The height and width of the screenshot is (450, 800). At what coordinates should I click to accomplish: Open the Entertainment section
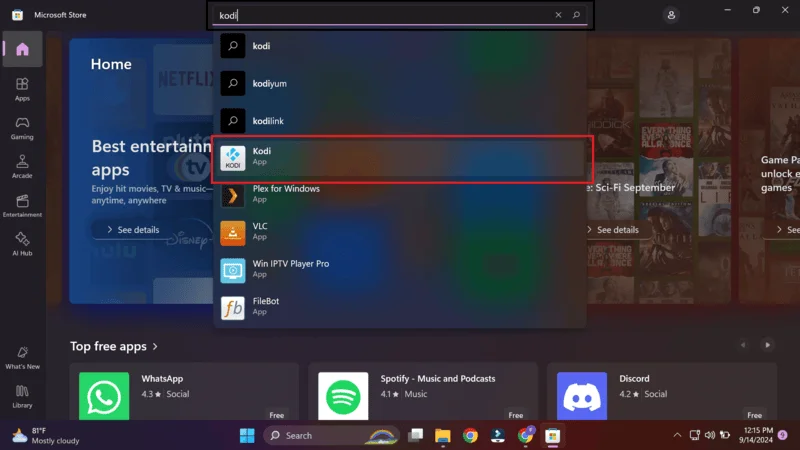(22, 206)
